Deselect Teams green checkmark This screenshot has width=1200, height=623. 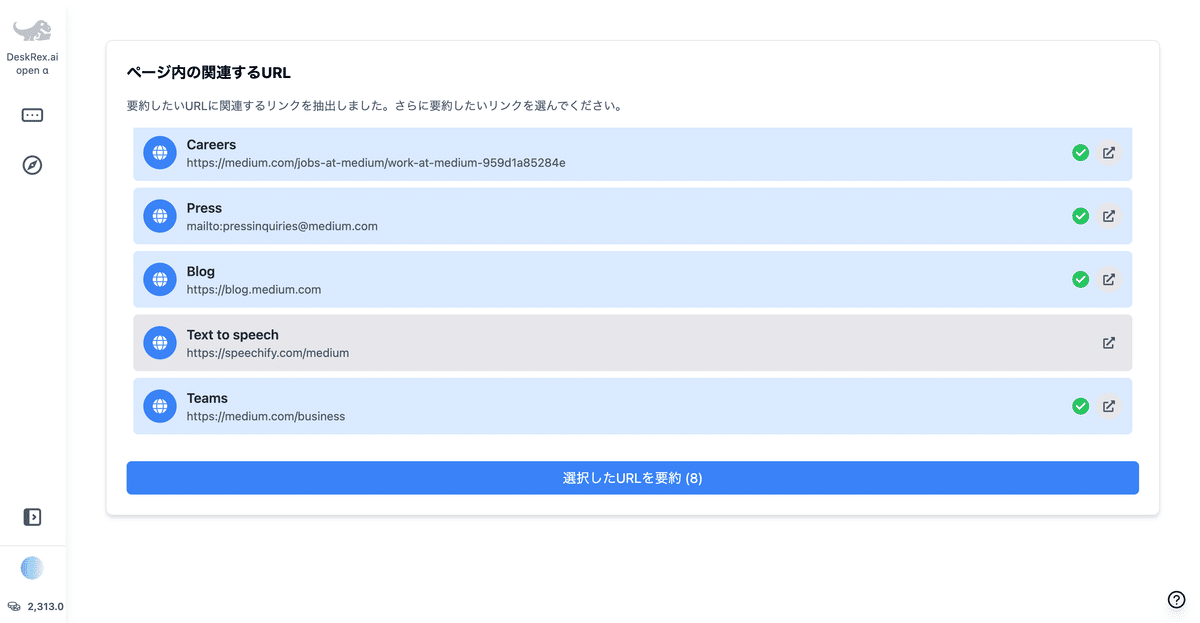coord(1080,406)
